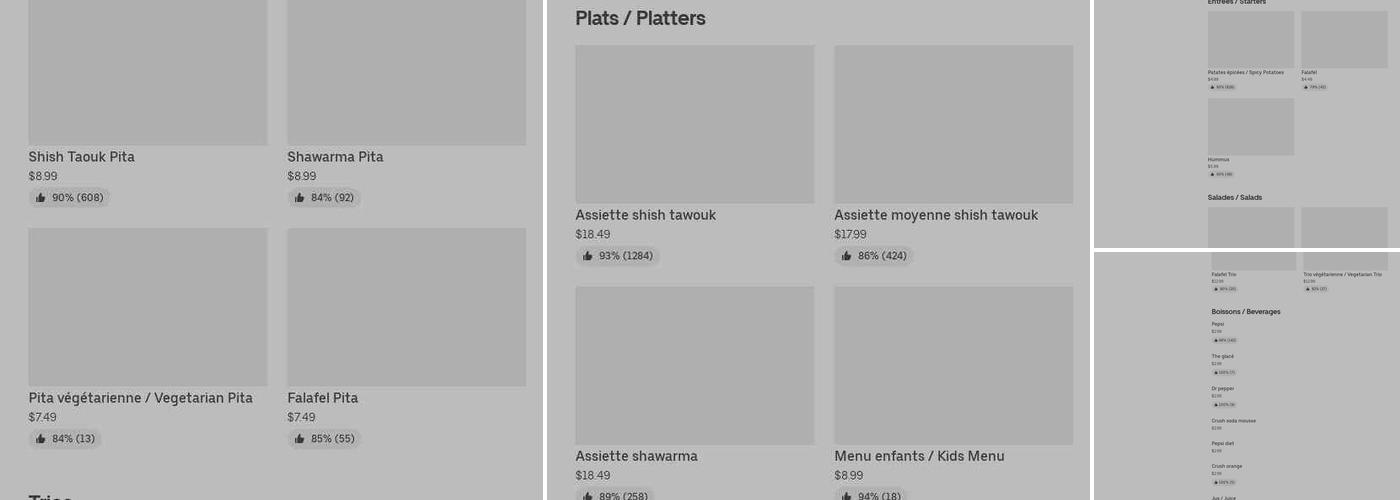
Task: Click thumbs-up icon for Assiette moyenne shish tawouk
Action: point(847,256)
